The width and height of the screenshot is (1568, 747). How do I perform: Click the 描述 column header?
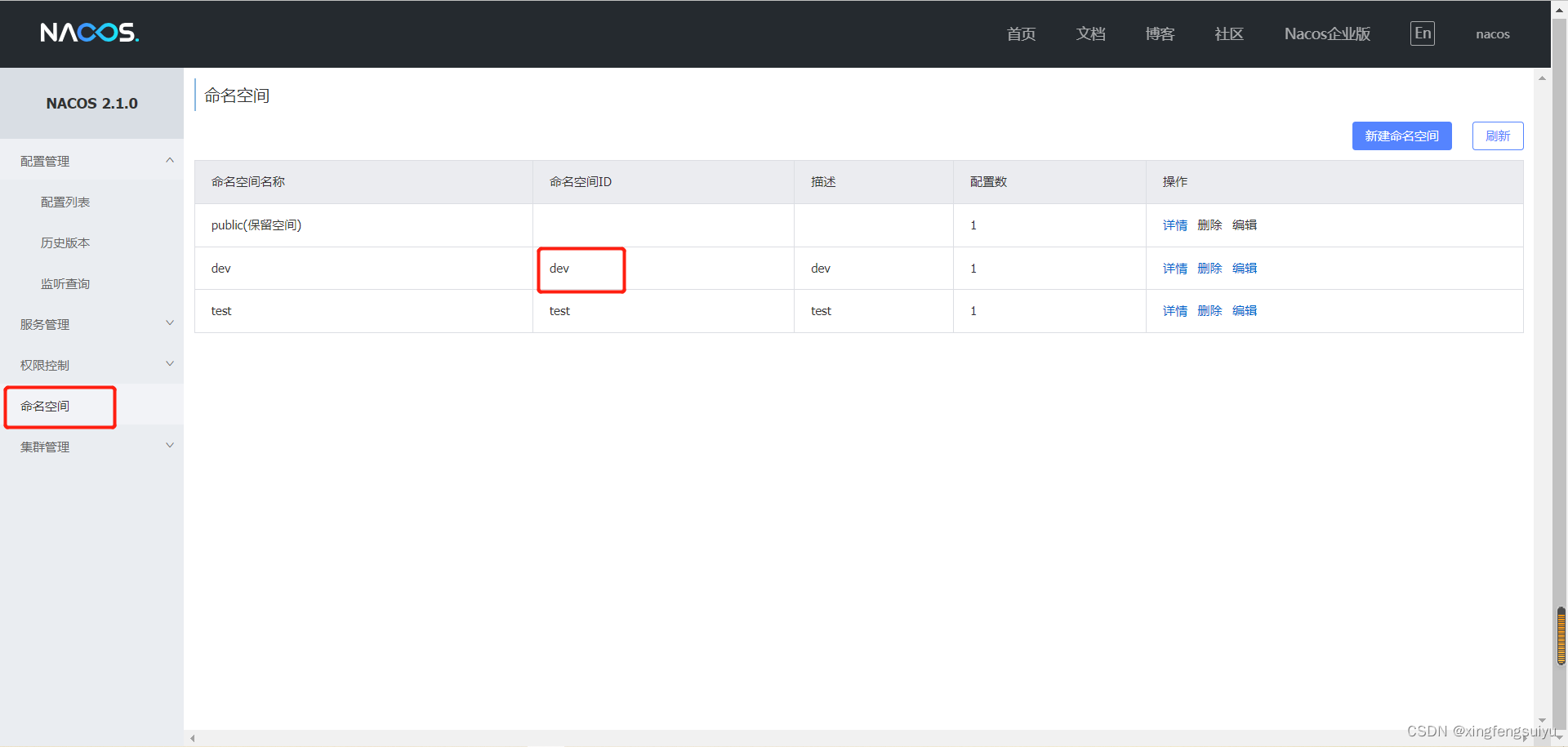(x=874, y=182)
